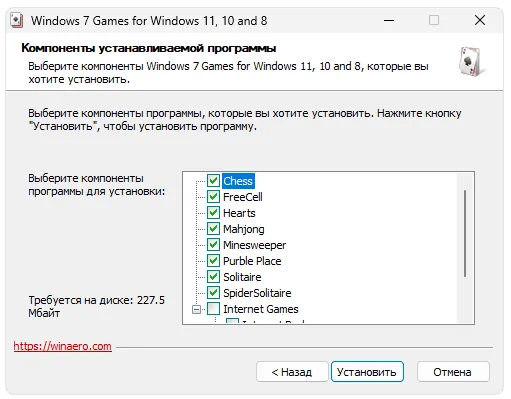This screenshot has width=511, height=399.
Task: Click the 'Требуется на диске: 227.5 Мбайт' text
Action: 96,306
